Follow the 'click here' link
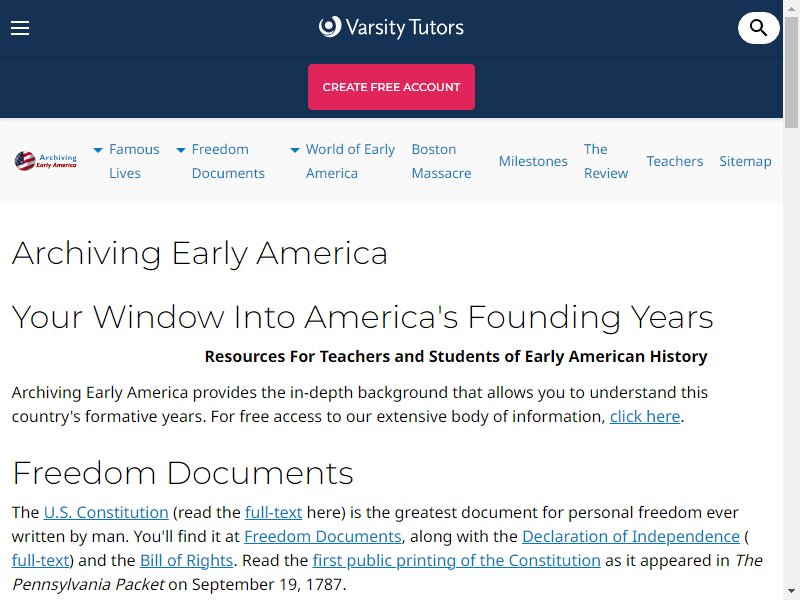800x600 pixels. tap(645, 416)
